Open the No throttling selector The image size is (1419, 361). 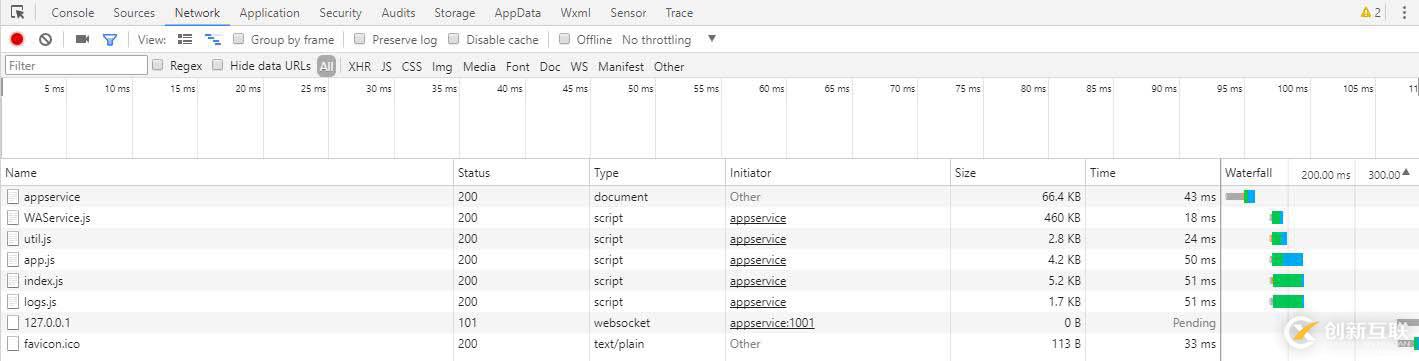[656, 40]
